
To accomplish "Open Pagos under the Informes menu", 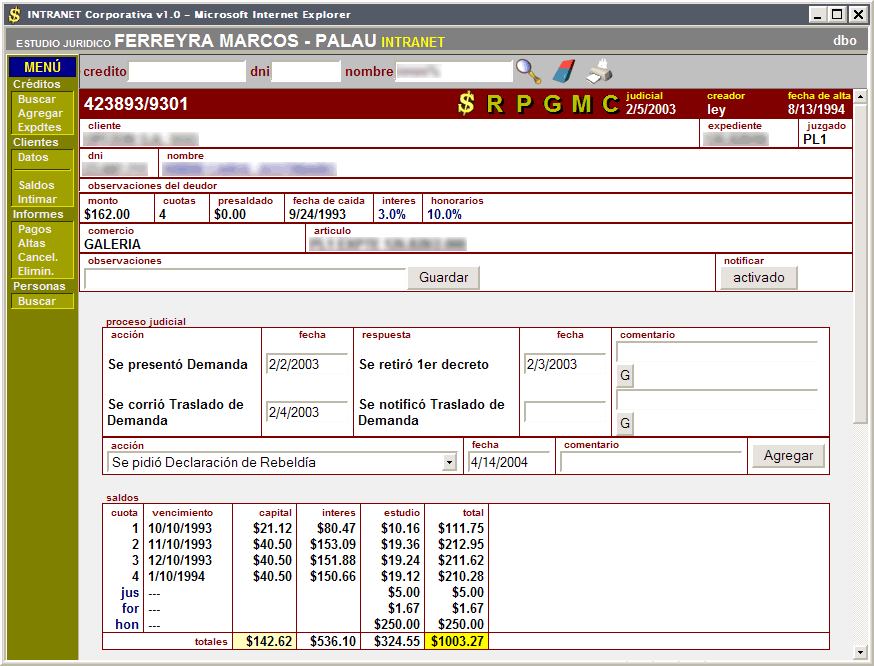I will pyautogui.click(x=35, y=230).
